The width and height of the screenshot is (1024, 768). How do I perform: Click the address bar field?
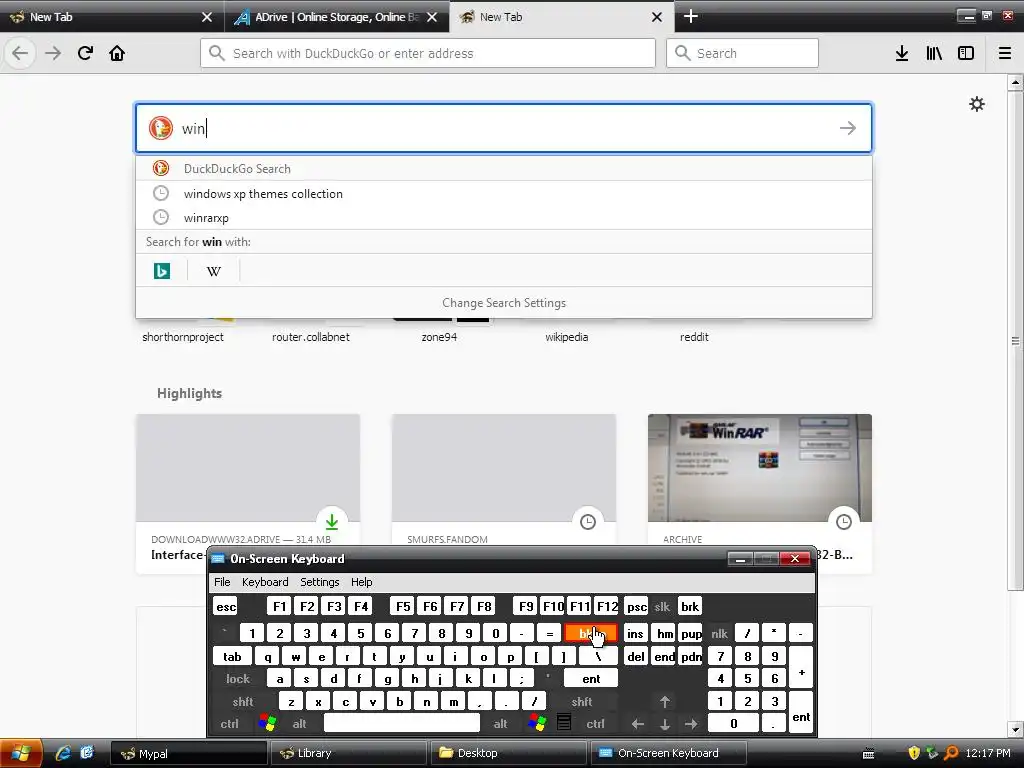coord(428,53)
